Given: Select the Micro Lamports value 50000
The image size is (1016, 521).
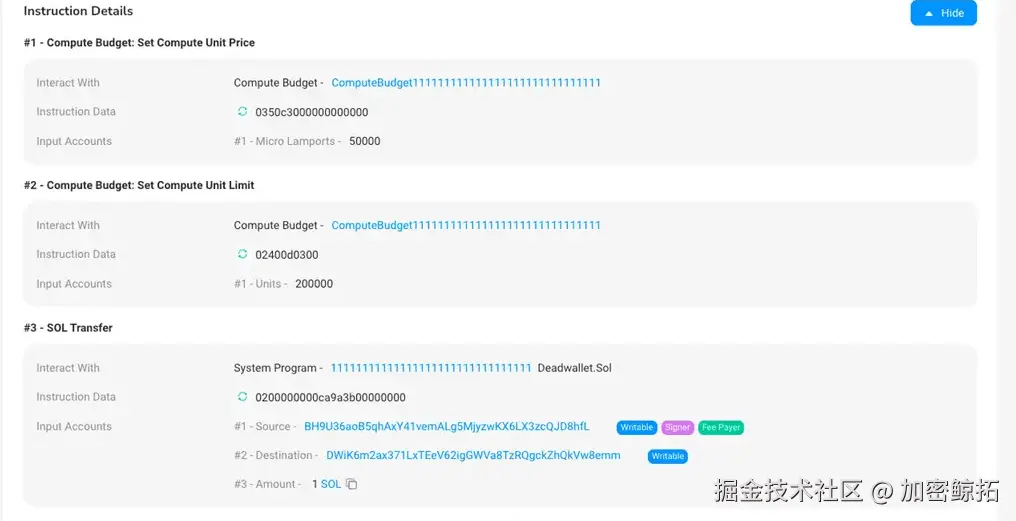Looking at the screenshot, I should point(365,141).
